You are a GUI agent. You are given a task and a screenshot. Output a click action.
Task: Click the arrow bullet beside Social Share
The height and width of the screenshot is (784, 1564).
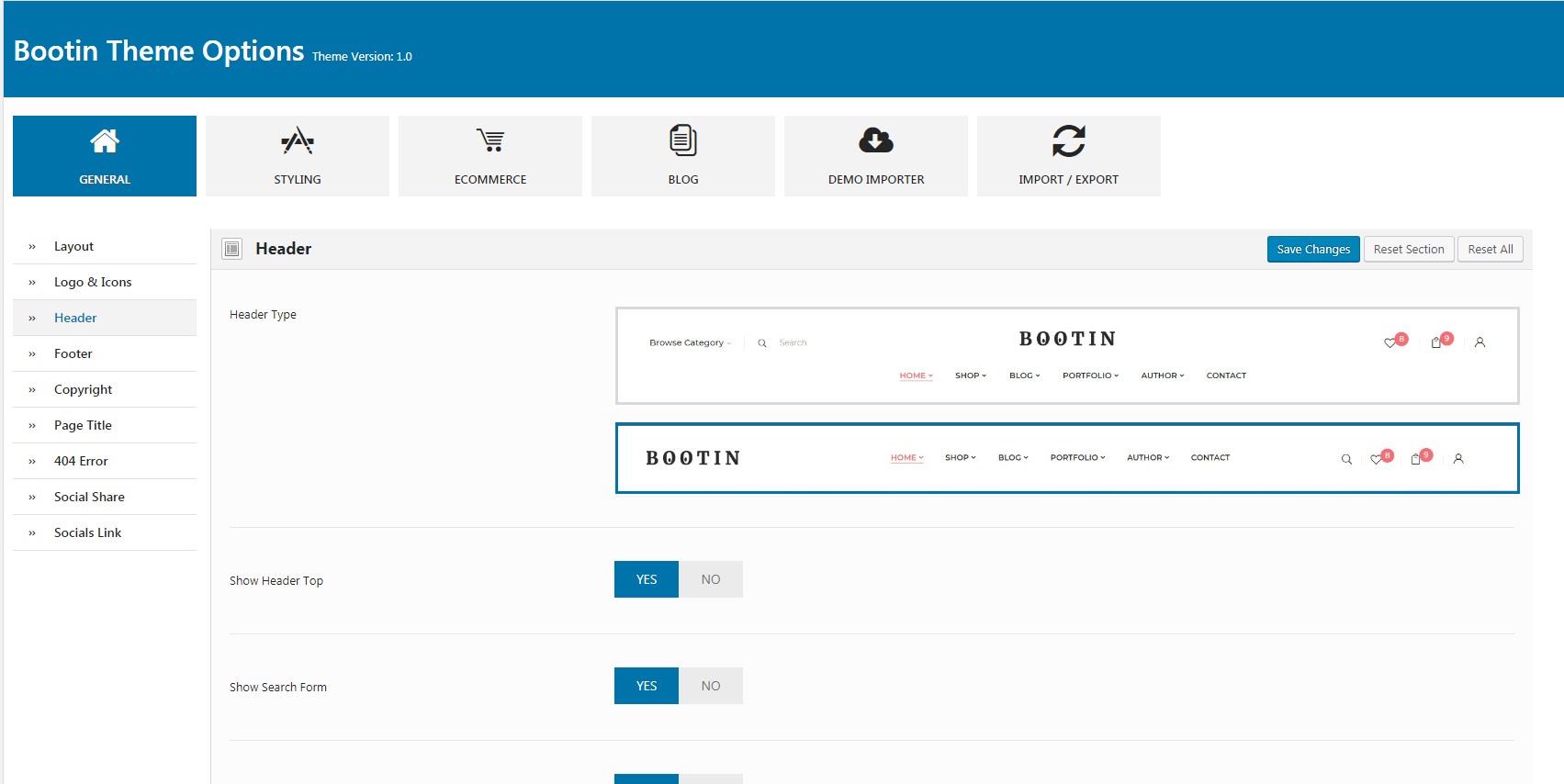(x=32, y=497)
